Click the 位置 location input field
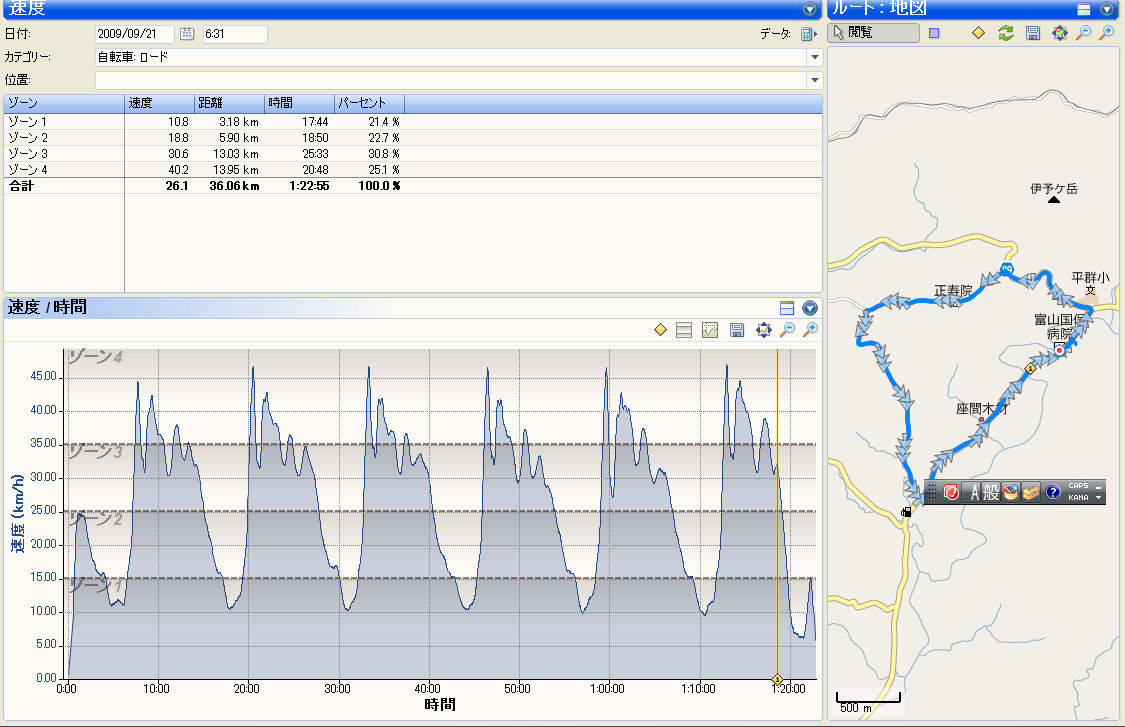 point(451,80)
